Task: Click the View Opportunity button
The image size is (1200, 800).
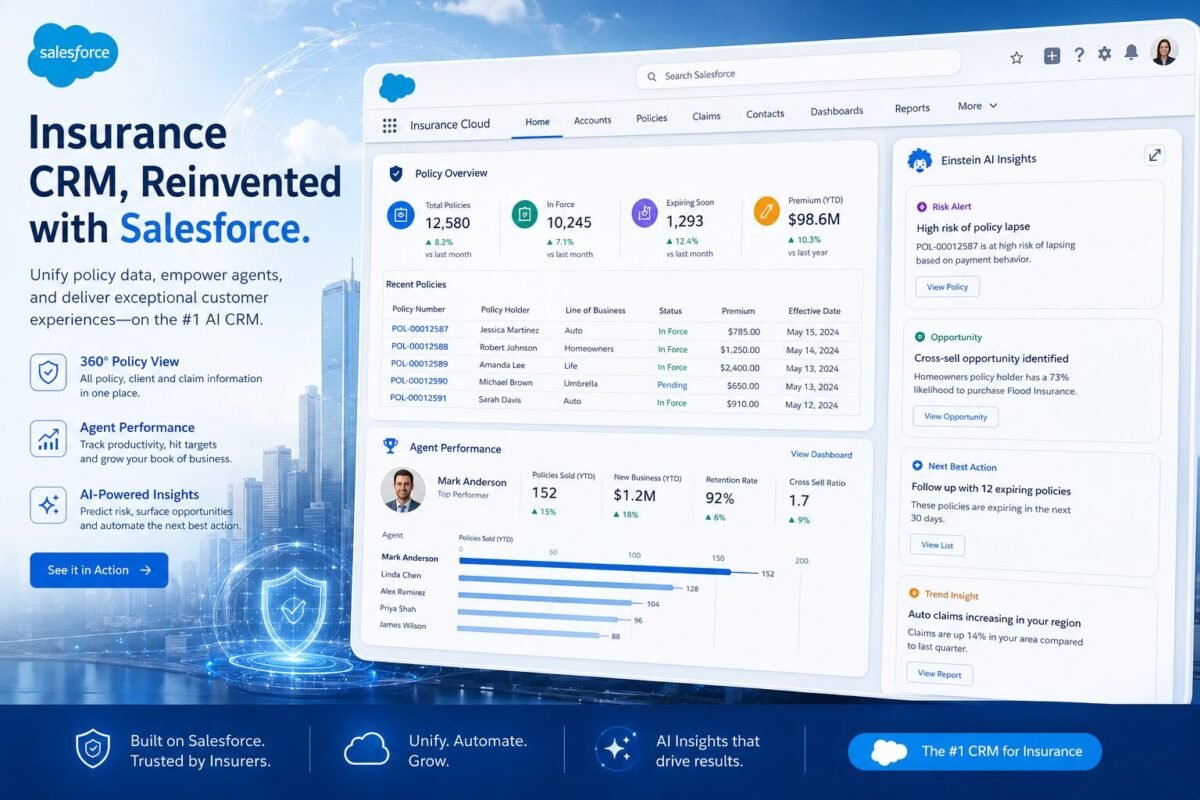Action: (955, 417)
